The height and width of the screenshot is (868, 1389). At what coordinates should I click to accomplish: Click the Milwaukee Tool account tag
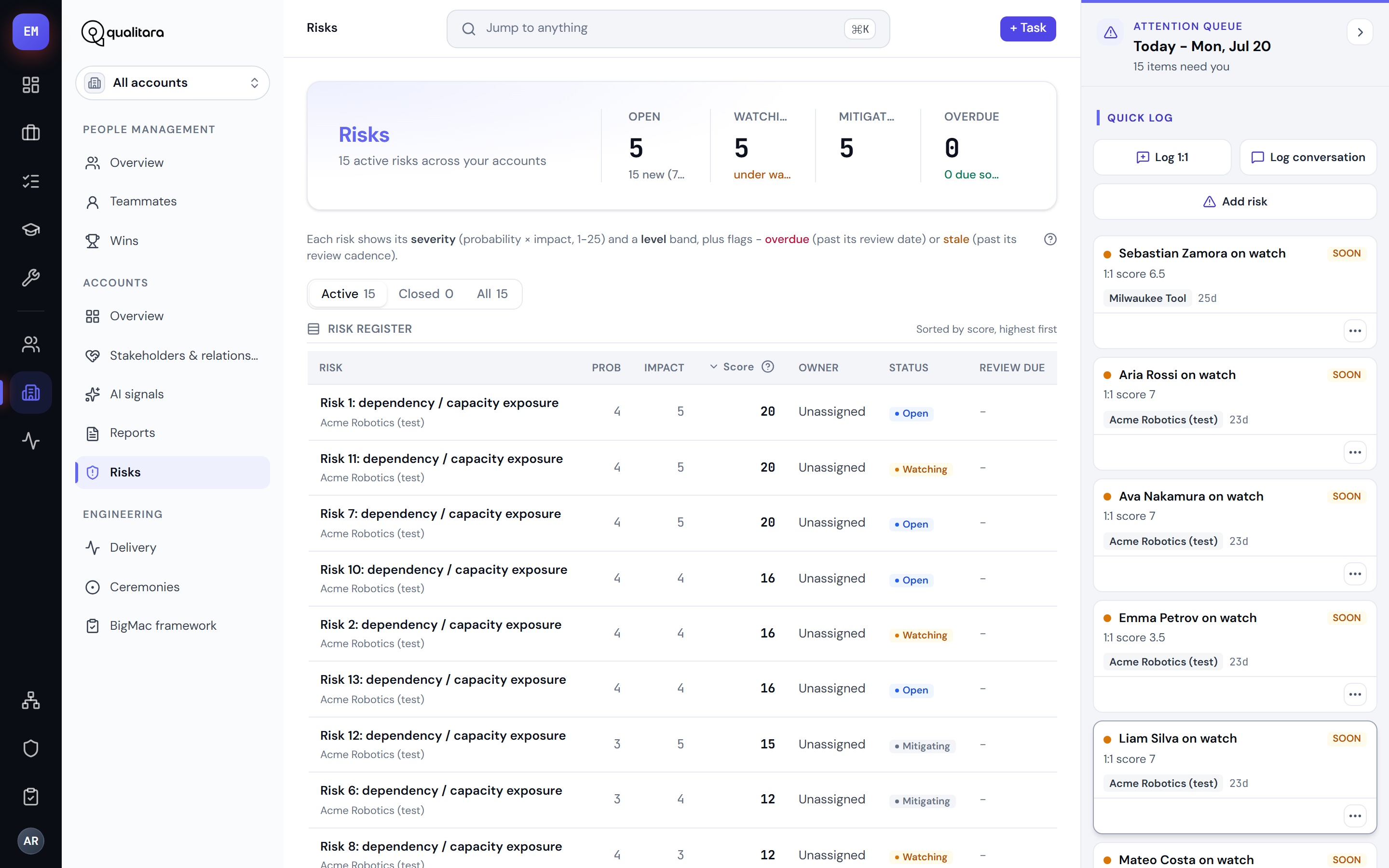pyautogui.click(x=1147, y=298)
